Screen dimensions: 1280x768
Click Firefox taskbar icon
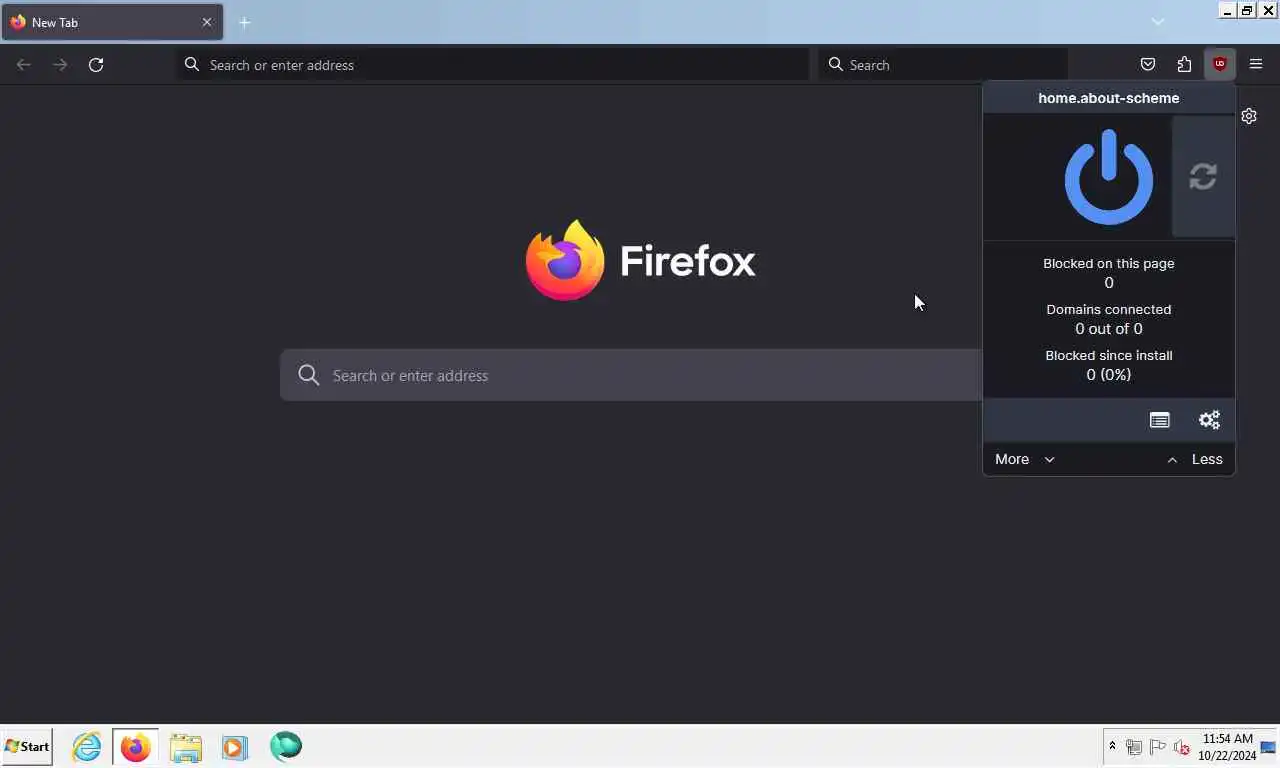click(x=135, y=746)
